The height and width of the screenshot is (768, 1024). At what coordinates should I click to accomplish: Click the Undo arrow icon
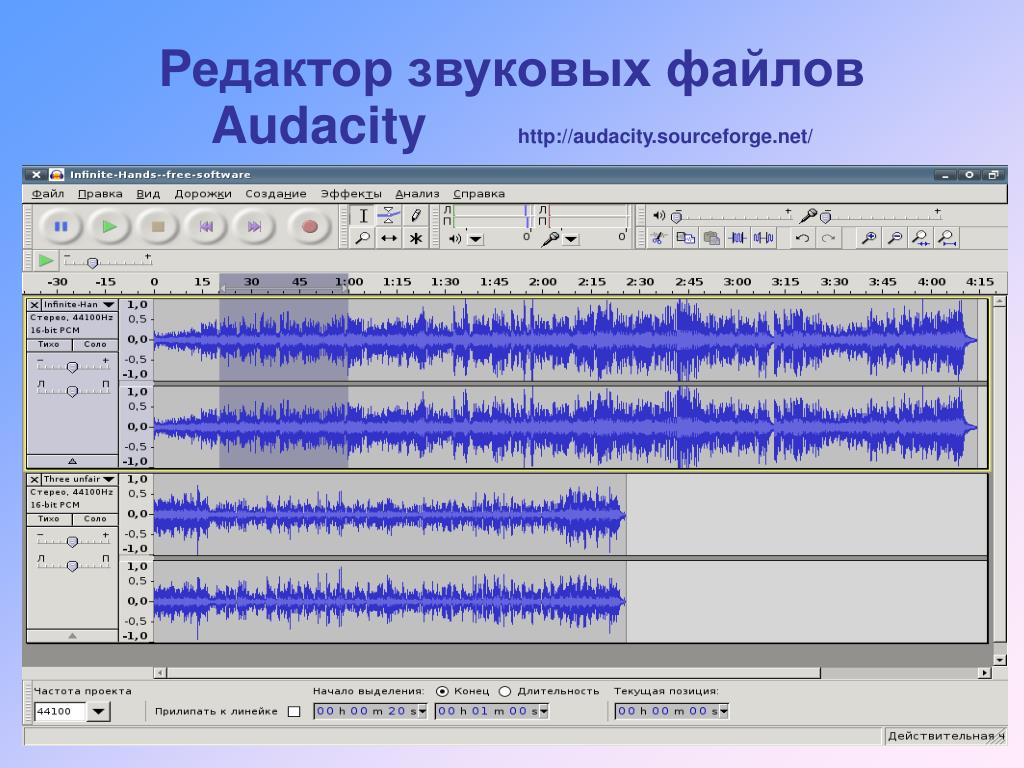pos(803,238)
